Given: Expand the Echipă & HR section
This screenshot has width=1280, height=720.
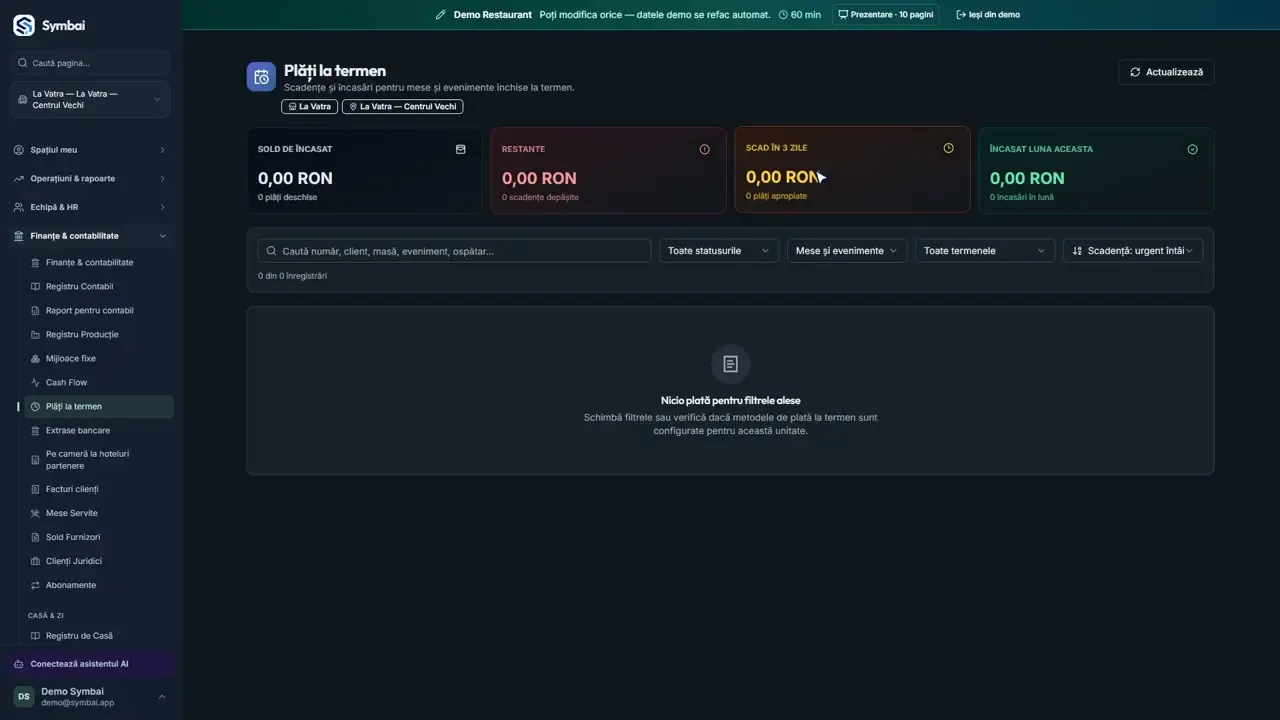Looking at the screenshot, I should [90, 207].
